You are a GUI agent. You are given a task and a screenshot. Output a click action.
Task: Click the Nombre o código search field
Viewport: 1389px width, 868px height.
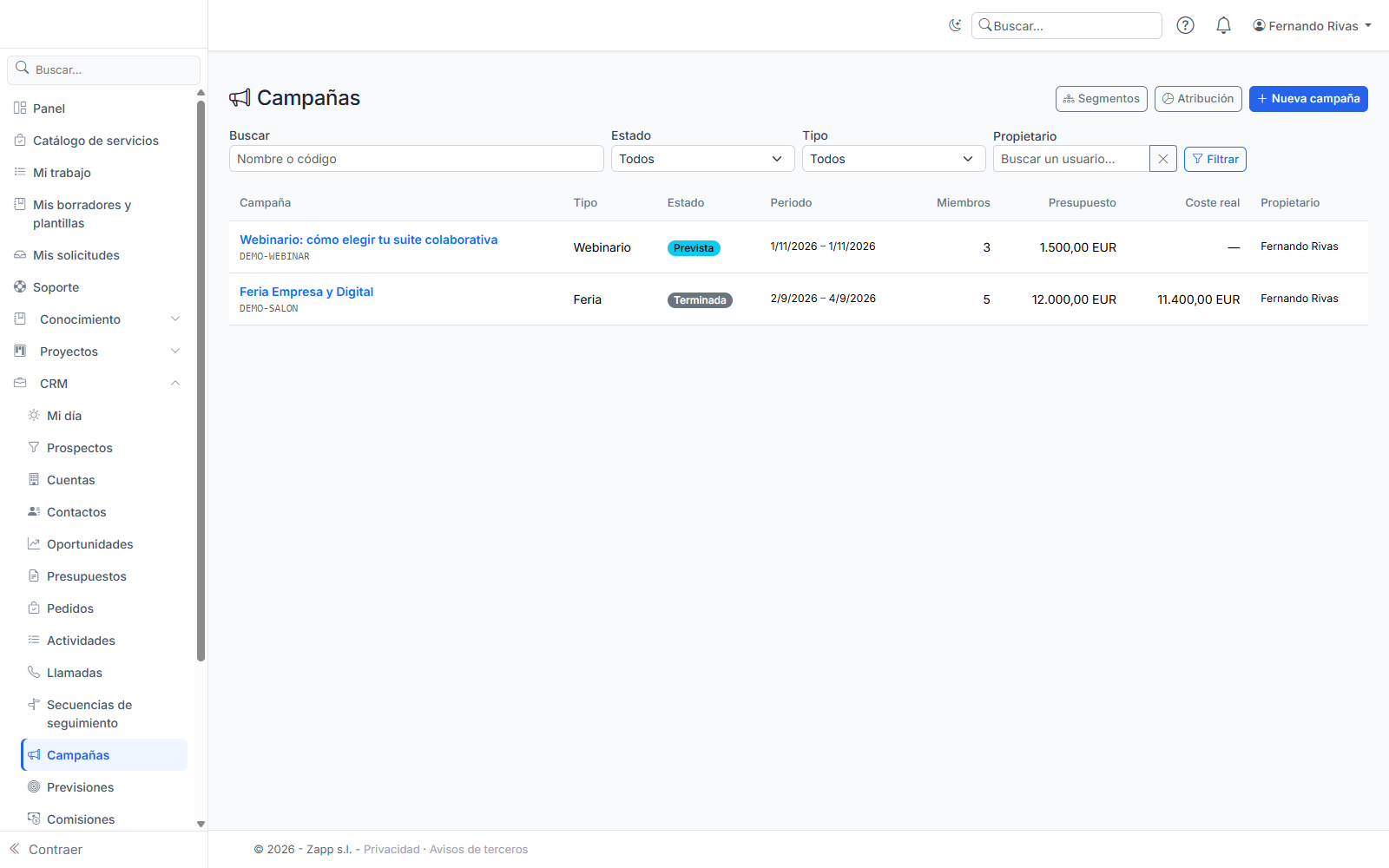pos(417,159)
